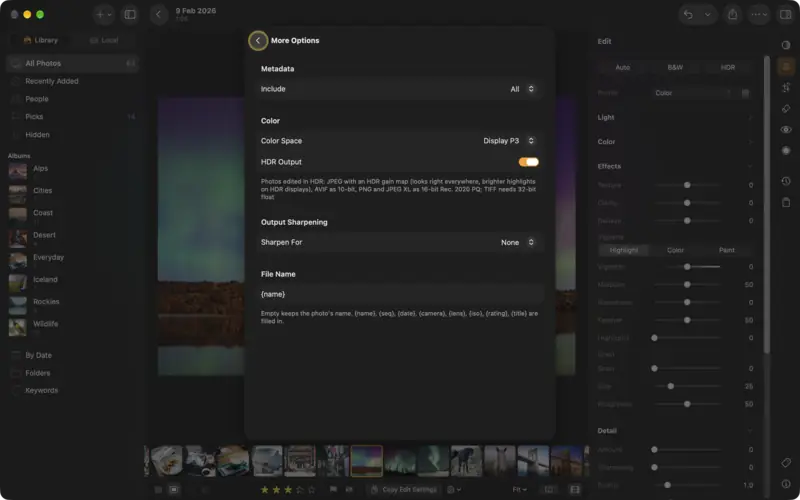Open the Desert album

coord(72,238)
